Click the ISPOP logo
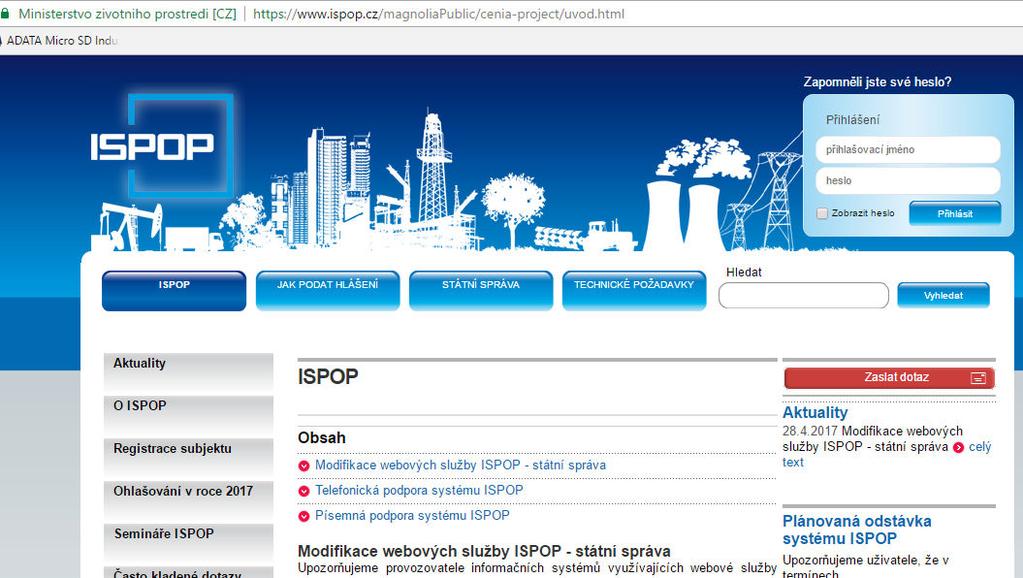 162,145
